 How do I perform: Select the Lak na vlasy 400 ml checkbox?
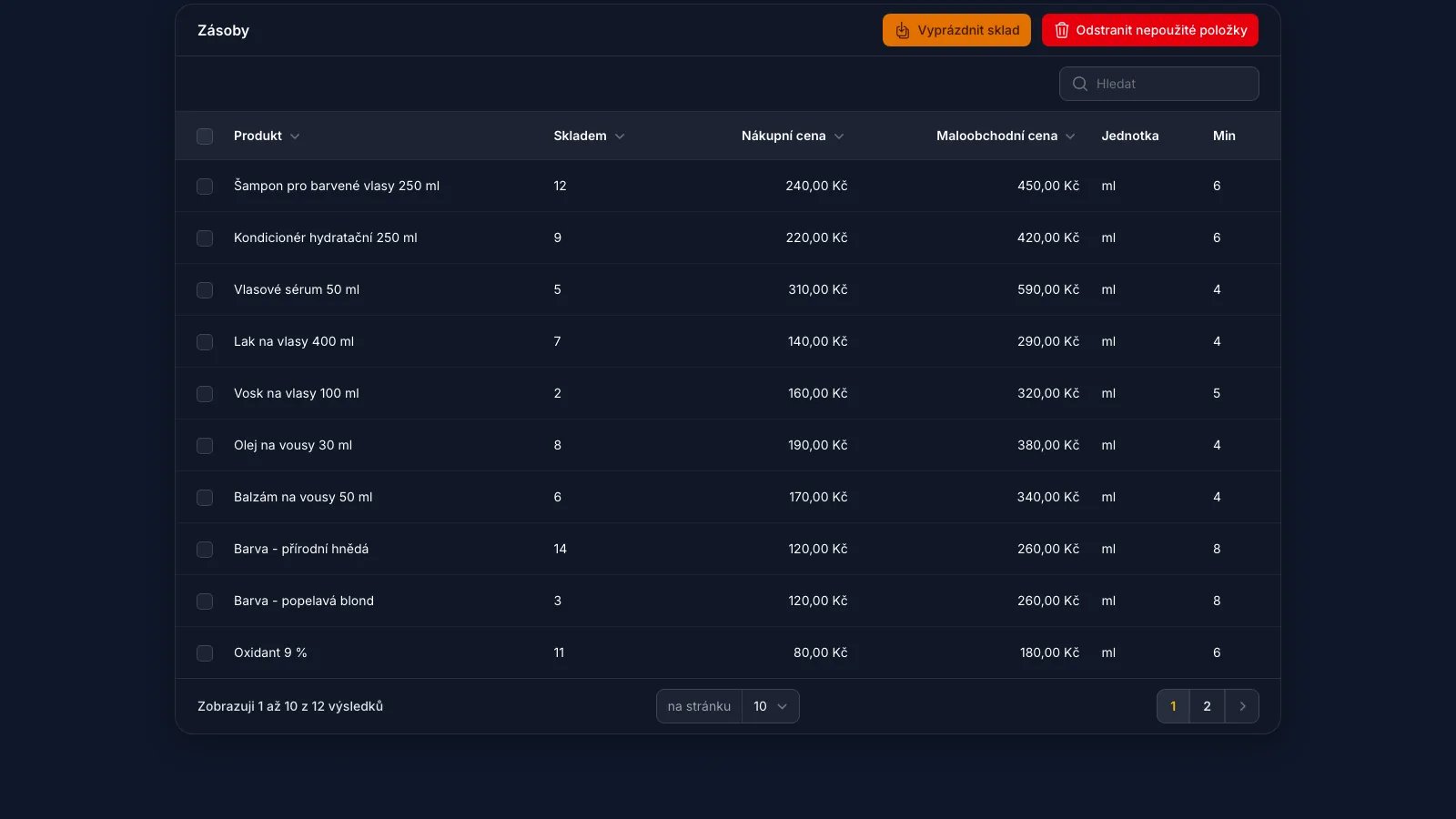pyautogui.click(x=205, y=342)
